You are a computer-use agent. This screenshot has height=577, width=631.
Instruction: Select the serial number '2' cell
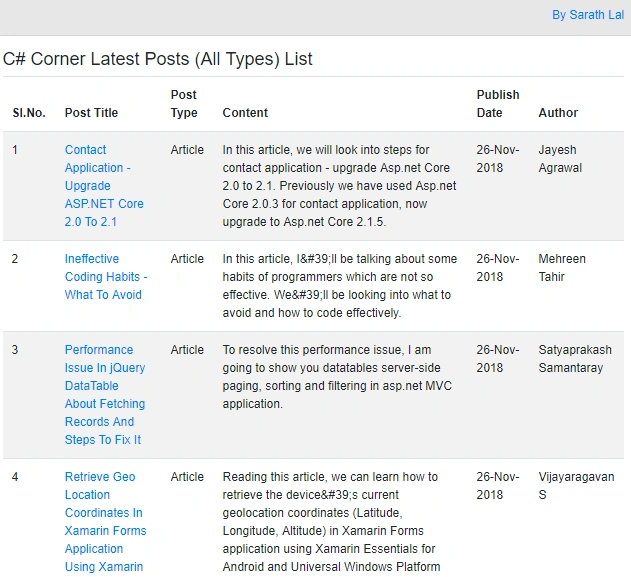pyautogui.click(x=15, y=259)
